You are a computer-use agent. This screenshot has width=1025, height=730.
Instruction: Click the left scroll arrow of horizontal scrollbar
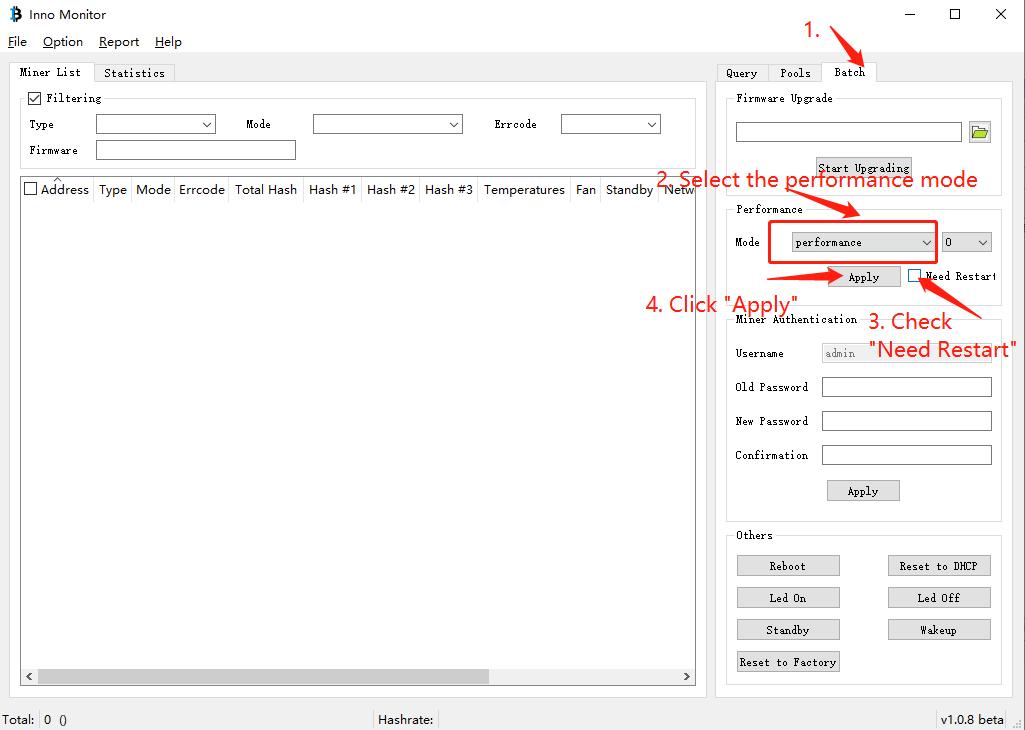coord(29,676)
